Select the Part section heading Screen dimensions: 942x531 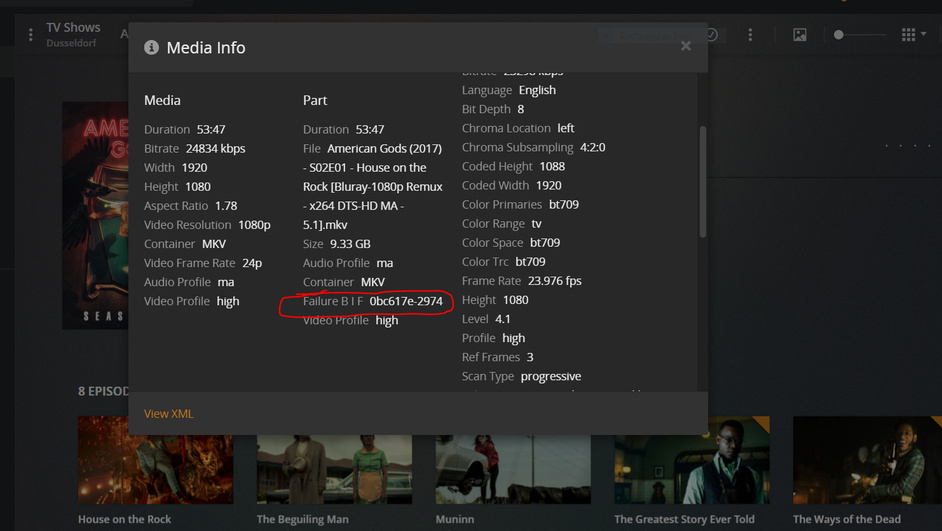(x=315, y=100)
